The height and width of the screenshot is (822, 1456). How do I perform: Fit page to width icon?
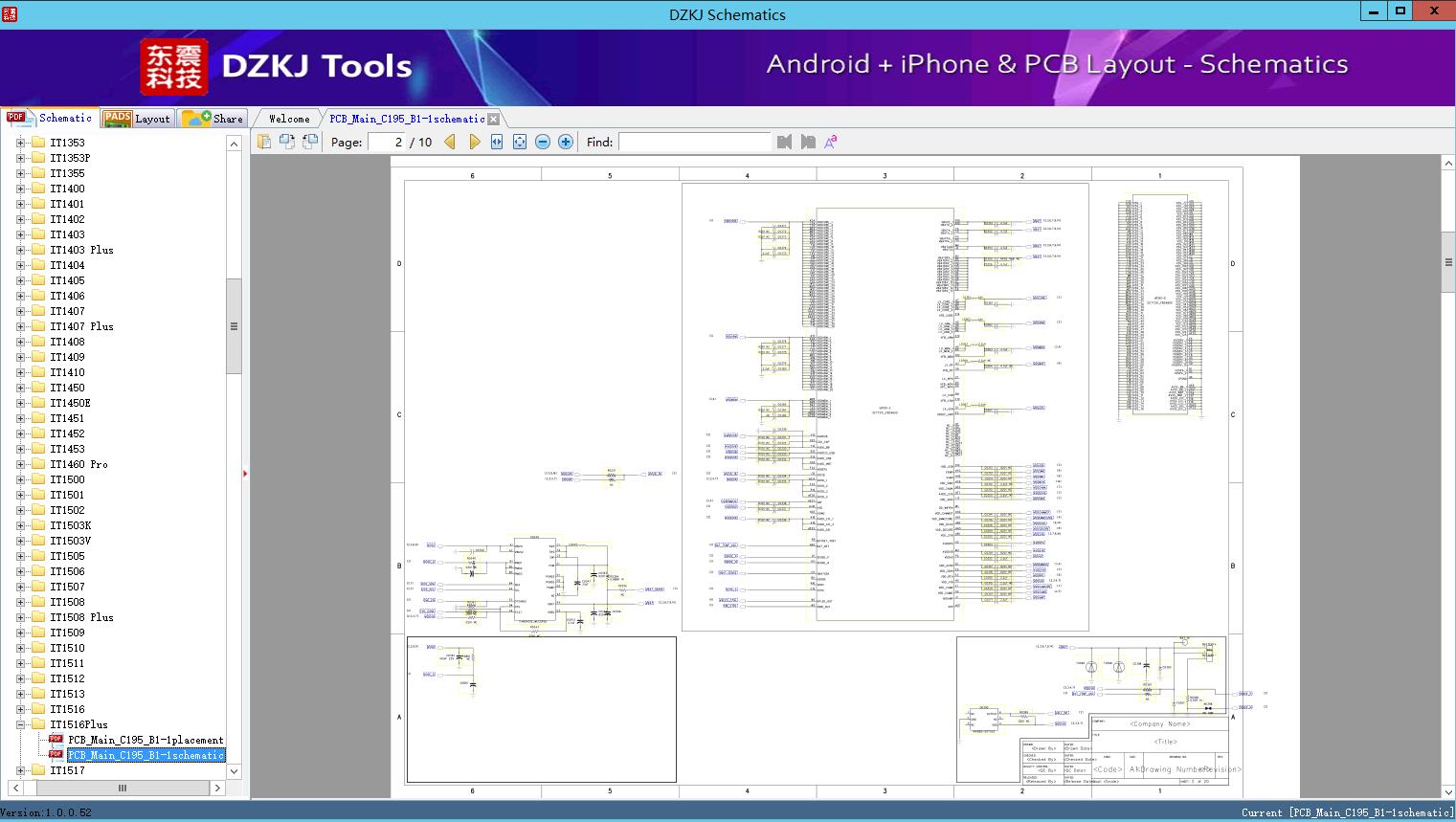(497, 142)
